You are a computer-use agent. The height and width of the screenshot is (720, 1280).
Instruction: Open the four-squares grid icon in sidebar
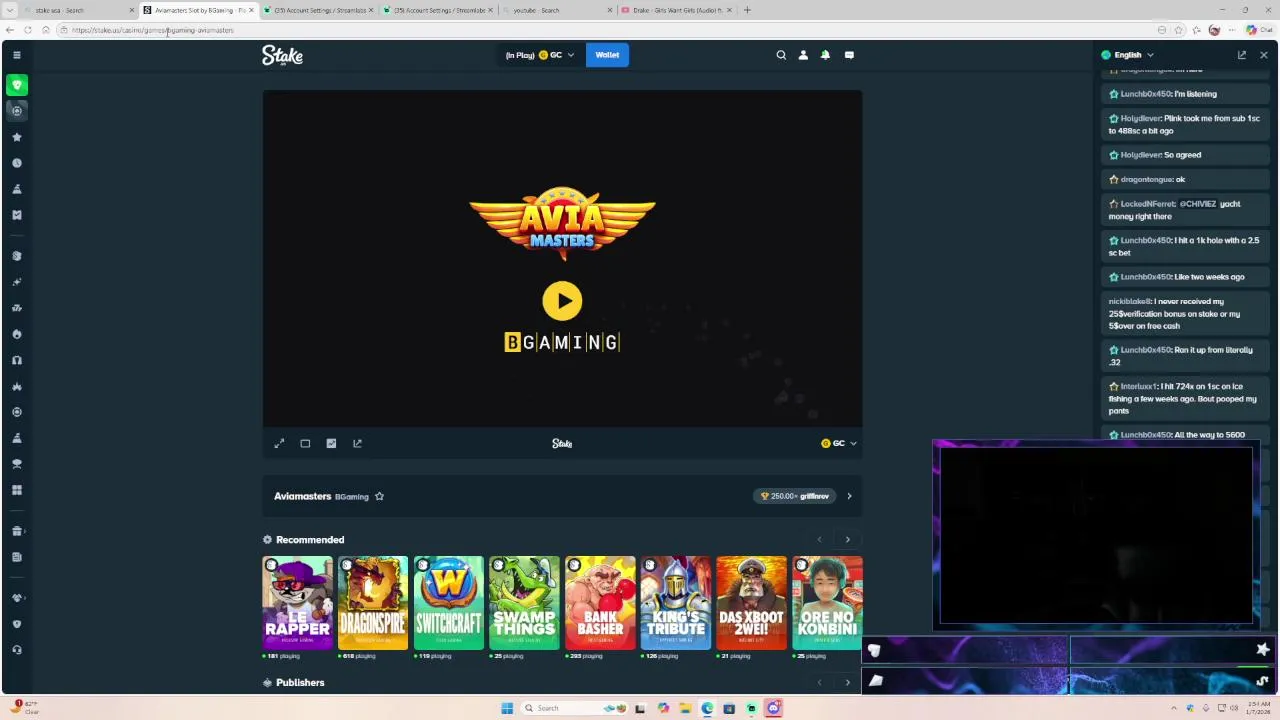[x=16, y=490]
